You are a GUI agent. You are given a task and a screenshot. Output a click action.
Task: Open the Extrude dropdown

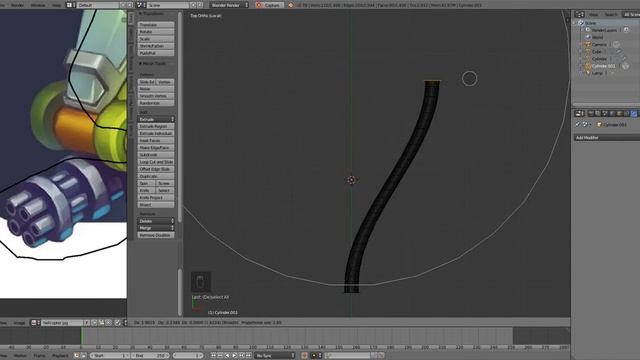coord(156,119)
